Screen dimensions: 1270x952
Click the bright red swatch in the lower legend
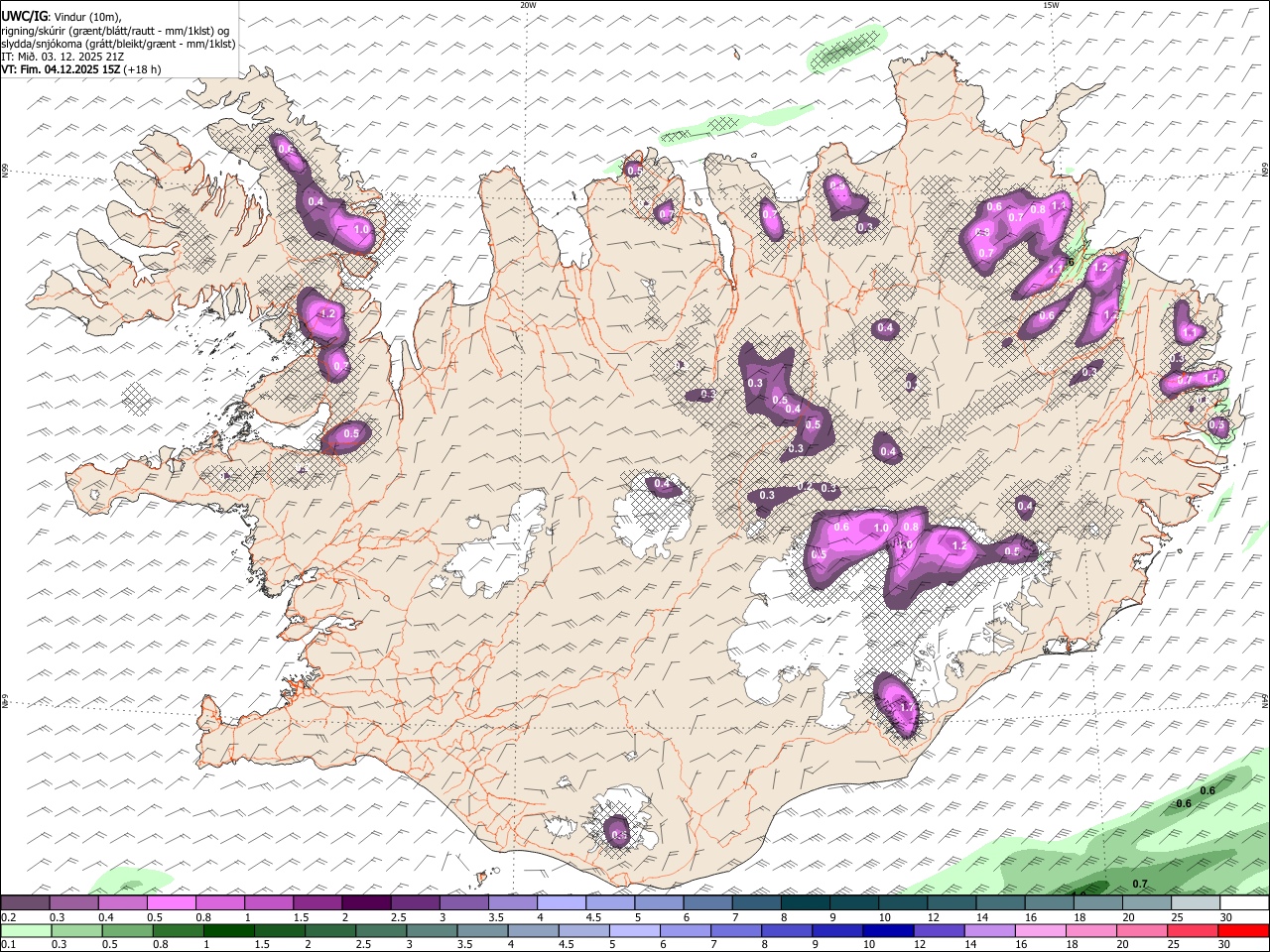click(1243, 931)
